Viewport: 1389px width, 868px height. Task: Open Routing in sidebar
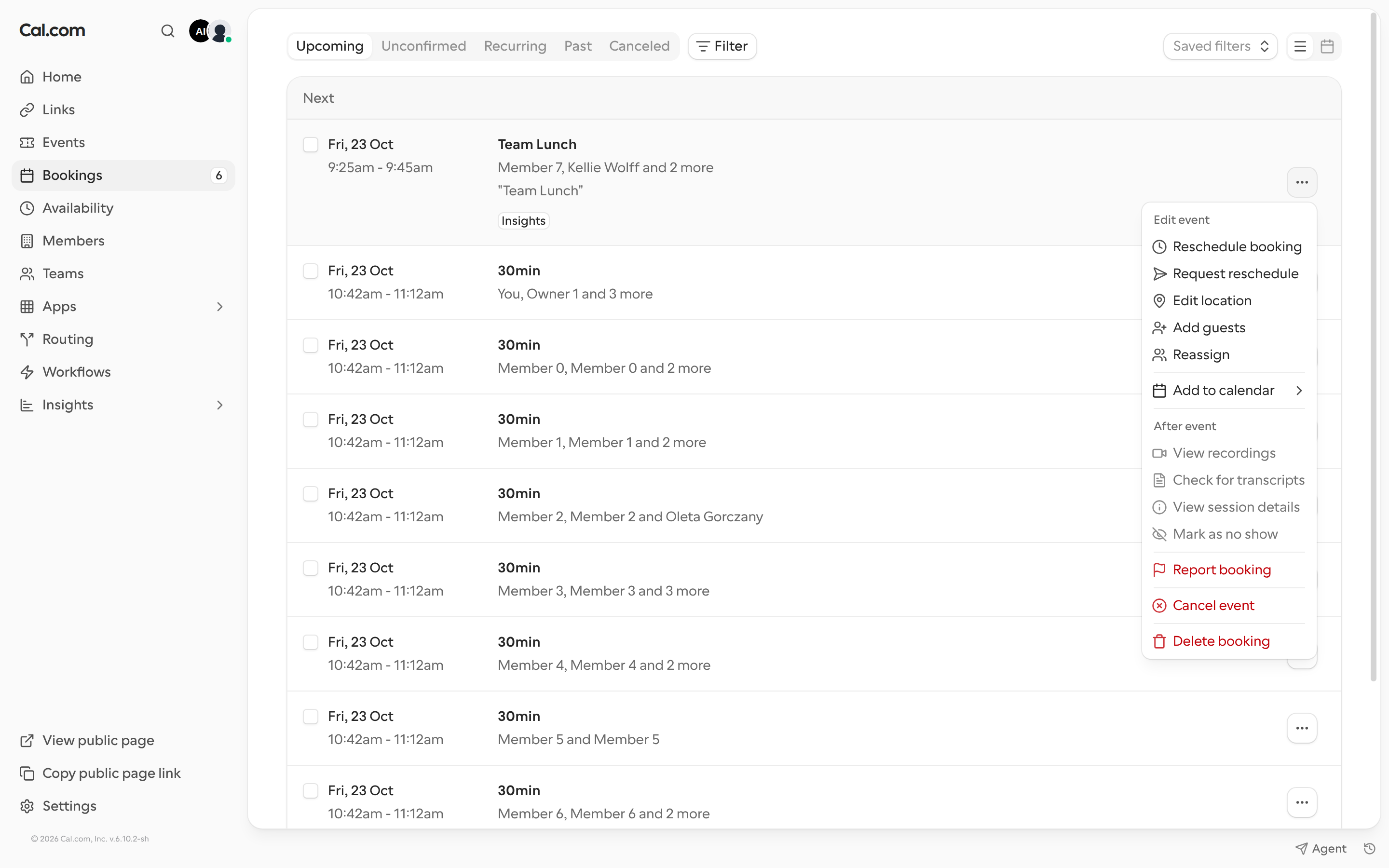pos(123,339)
